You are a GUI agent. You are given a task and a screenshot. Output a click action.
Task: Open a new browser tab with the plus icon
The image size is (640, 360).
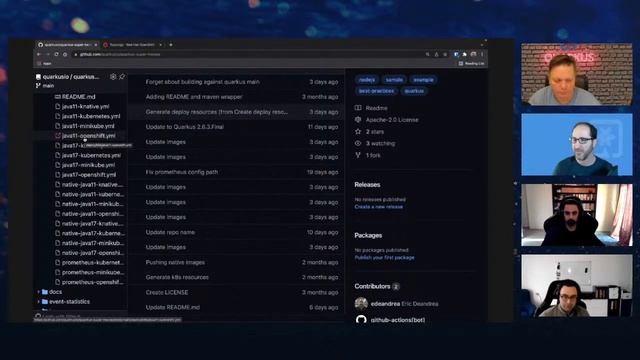171,44
